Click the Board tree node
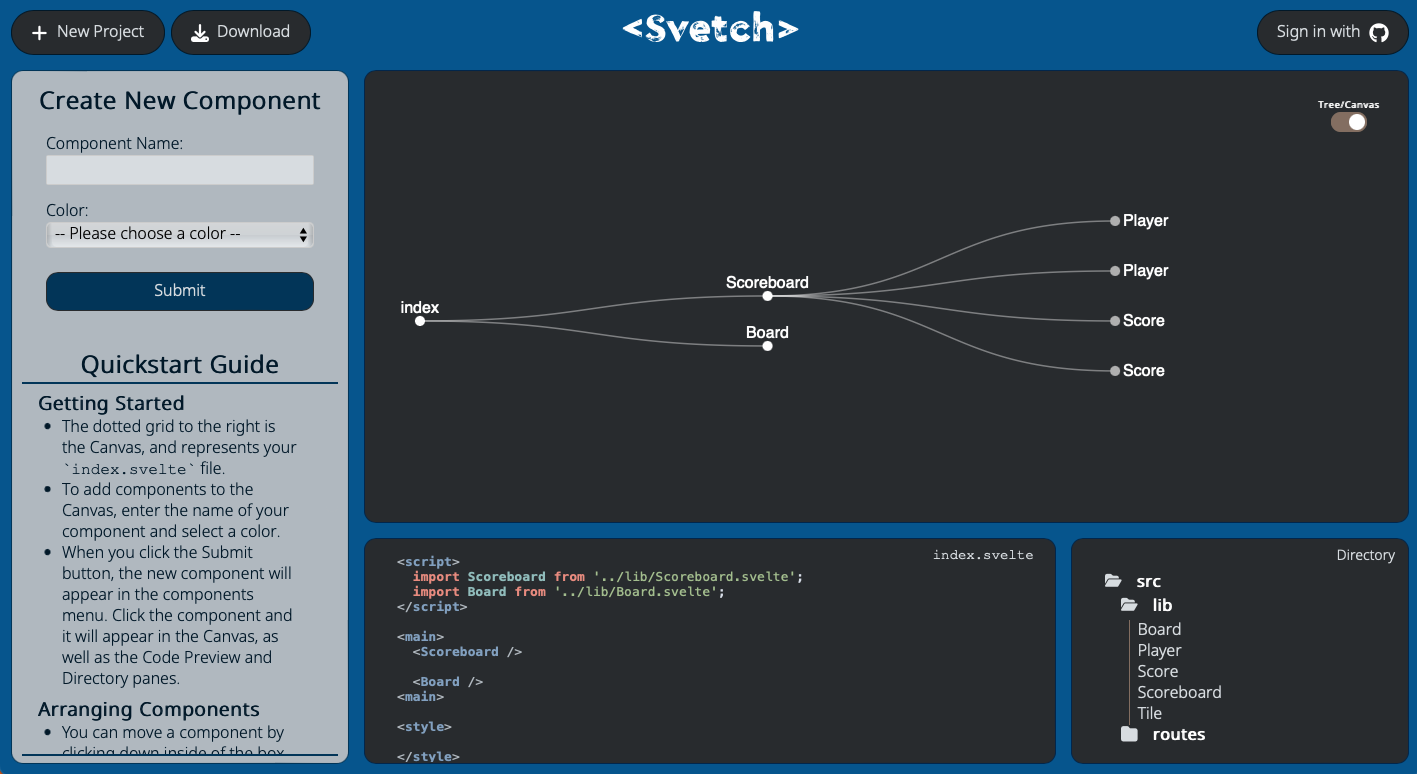Image resolution: width=1417 pixels, height=774 pixels. pos(767,346)
